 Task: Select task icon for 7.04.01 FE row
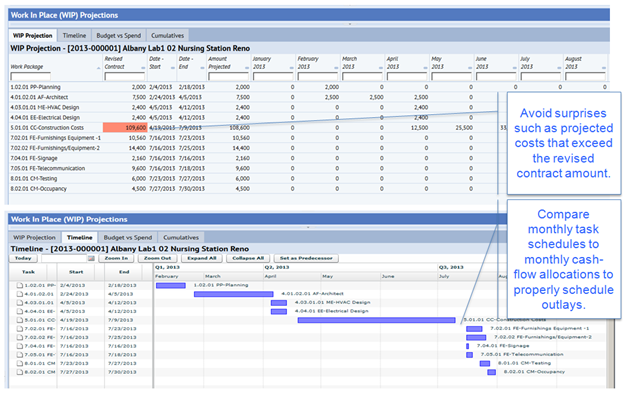(x=20, y=346)
